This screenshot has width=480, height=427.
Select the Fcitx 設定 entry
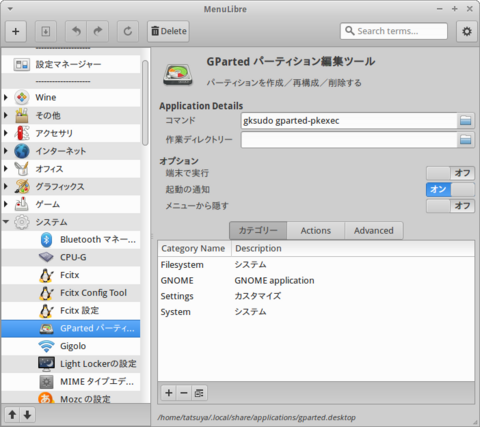click(71, 310)
